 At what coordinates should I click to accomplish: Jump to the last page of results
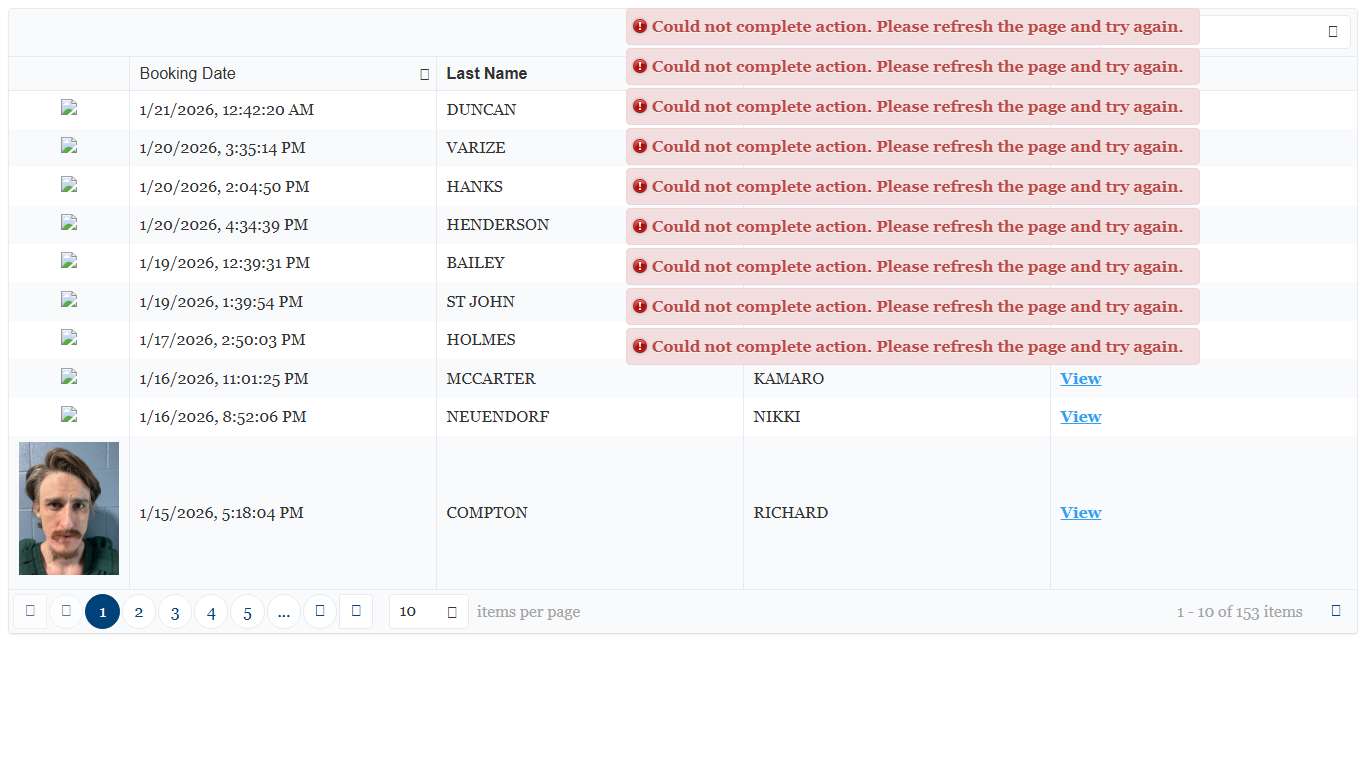pos(356,611)
